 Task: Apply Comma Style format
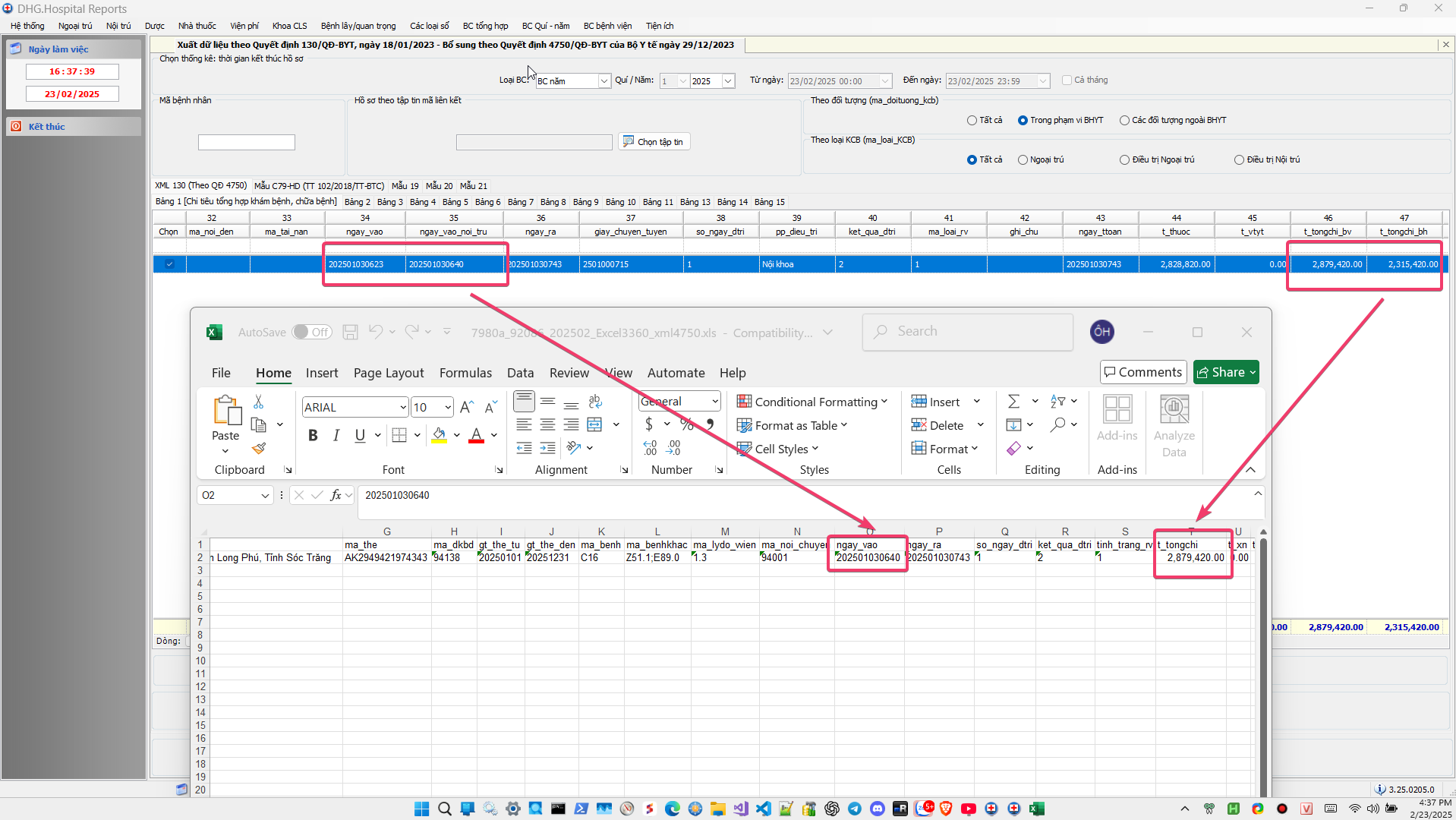(x=711, y=424)
